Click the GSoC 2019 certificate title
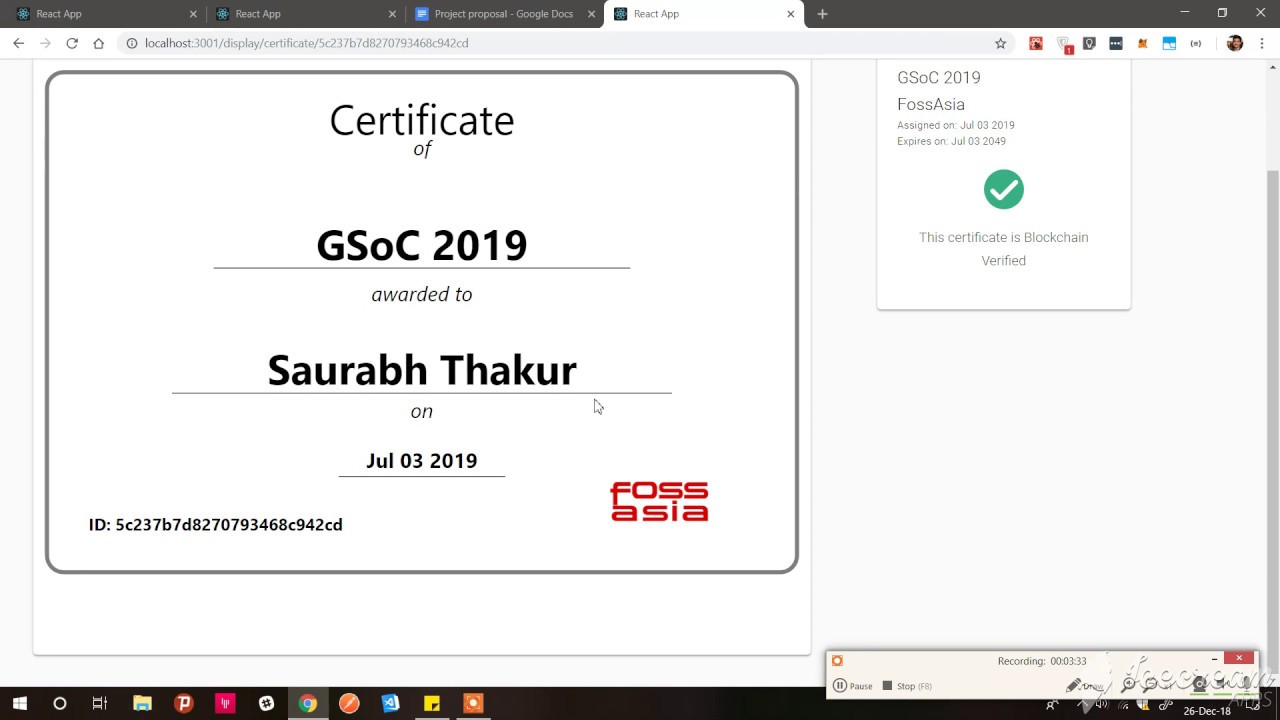Viewport: 1280px width, 720px height. (422, 245)
